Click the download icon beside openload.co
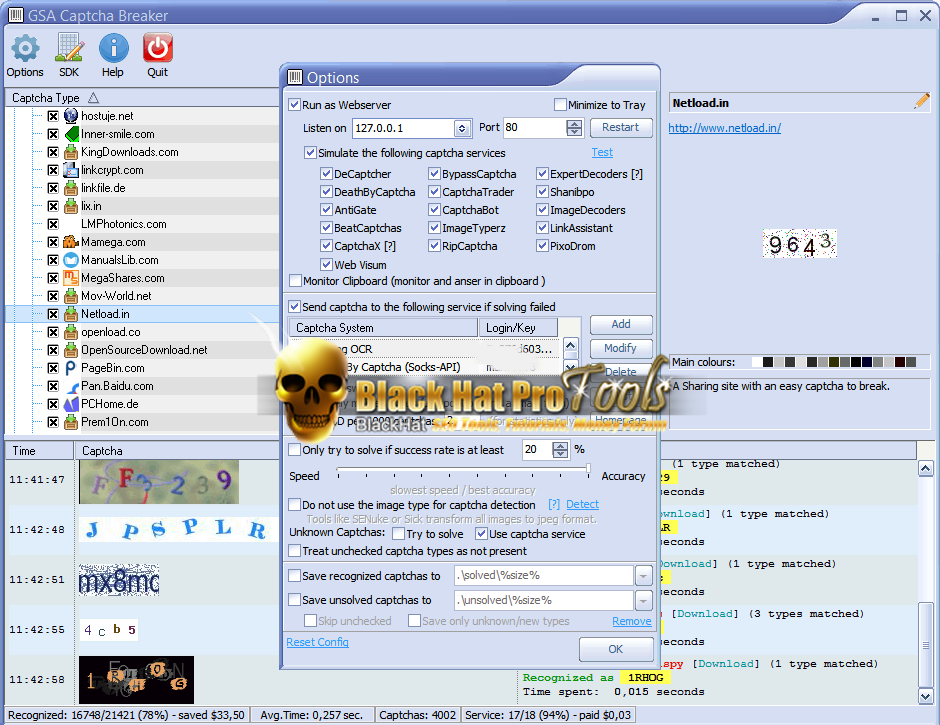Viewport: 940px width, 725px height. click(71, 332)
